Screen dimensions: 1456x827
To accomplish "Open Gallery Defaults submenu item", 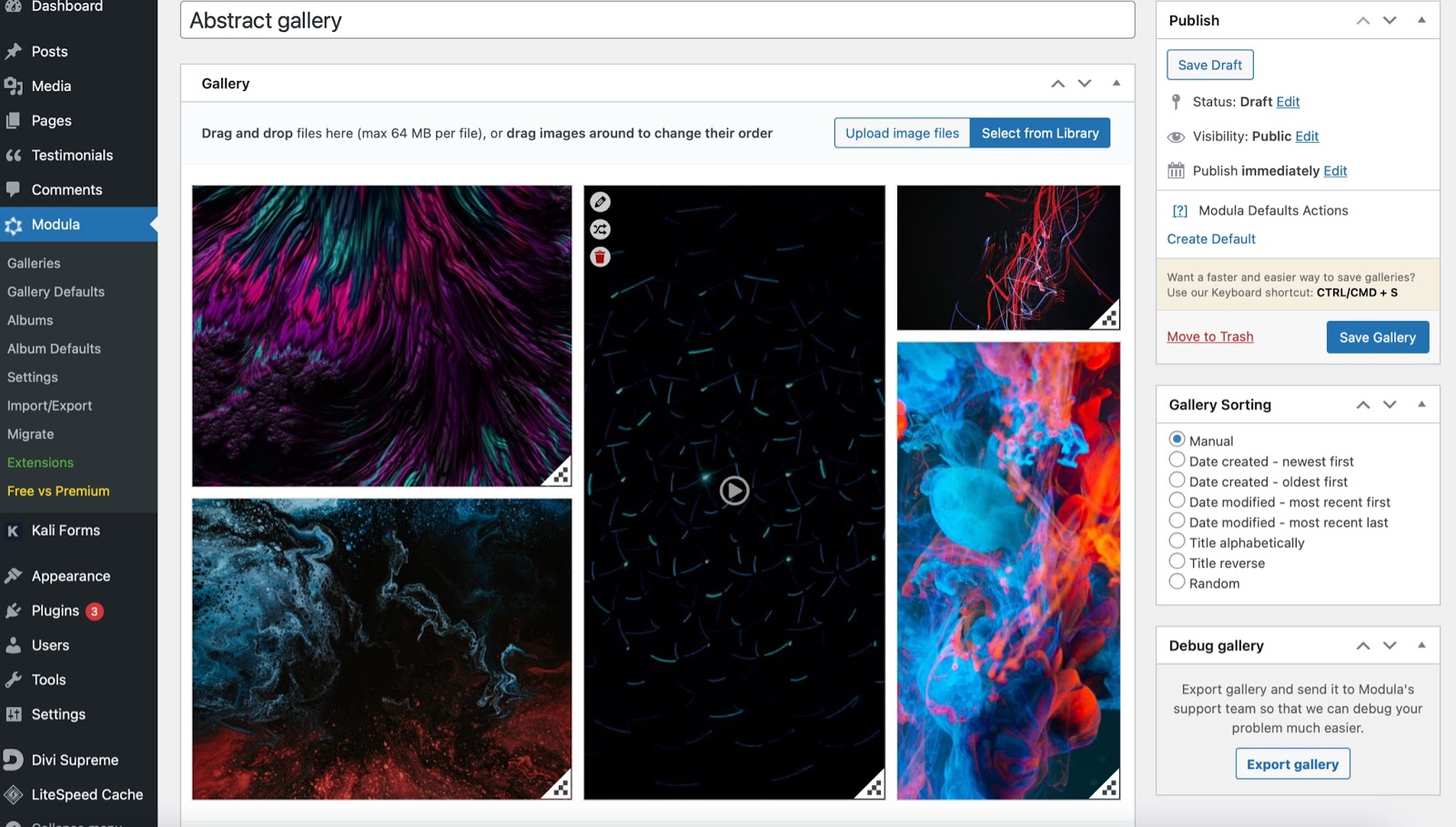I will 56,292.
